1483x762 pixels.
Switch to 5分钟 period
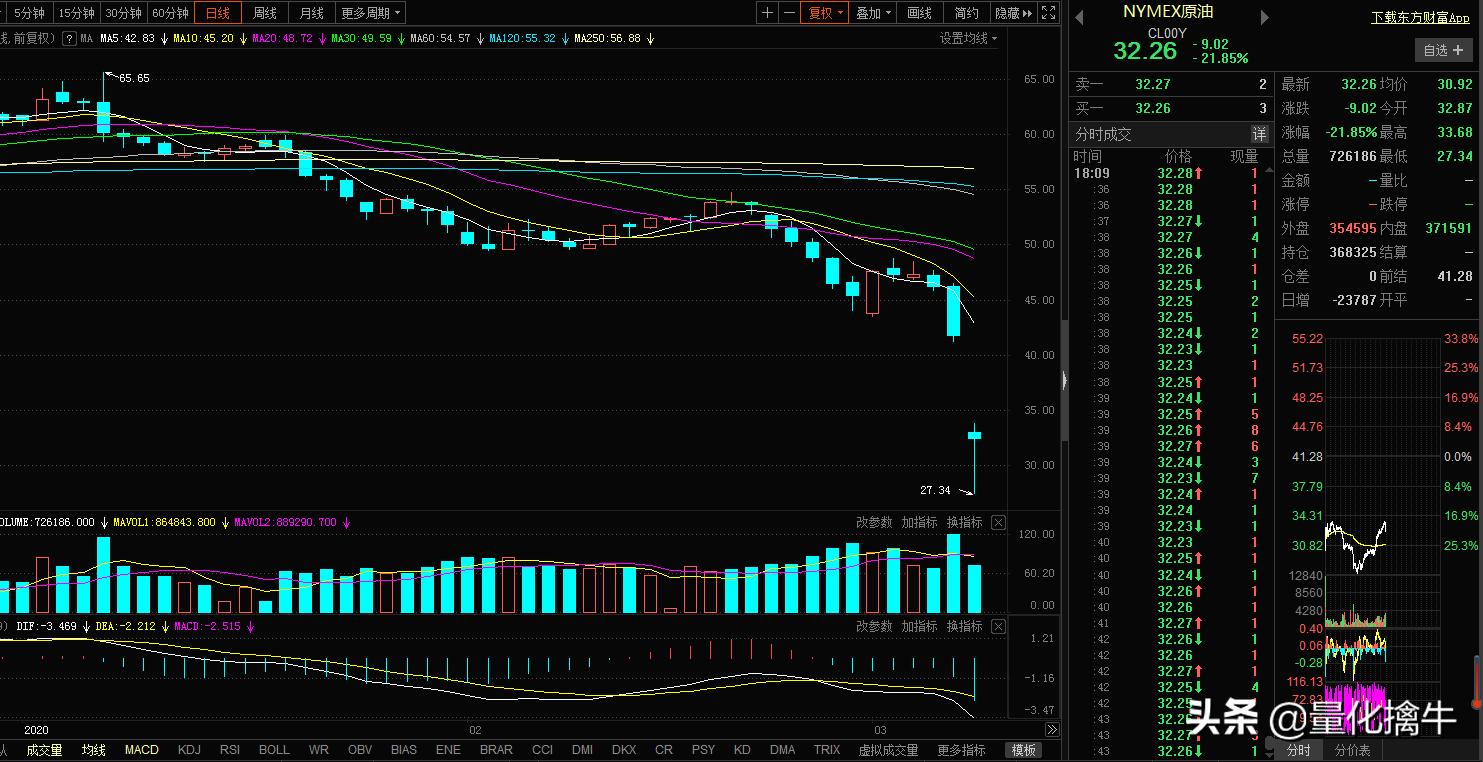tap(29, 13)
